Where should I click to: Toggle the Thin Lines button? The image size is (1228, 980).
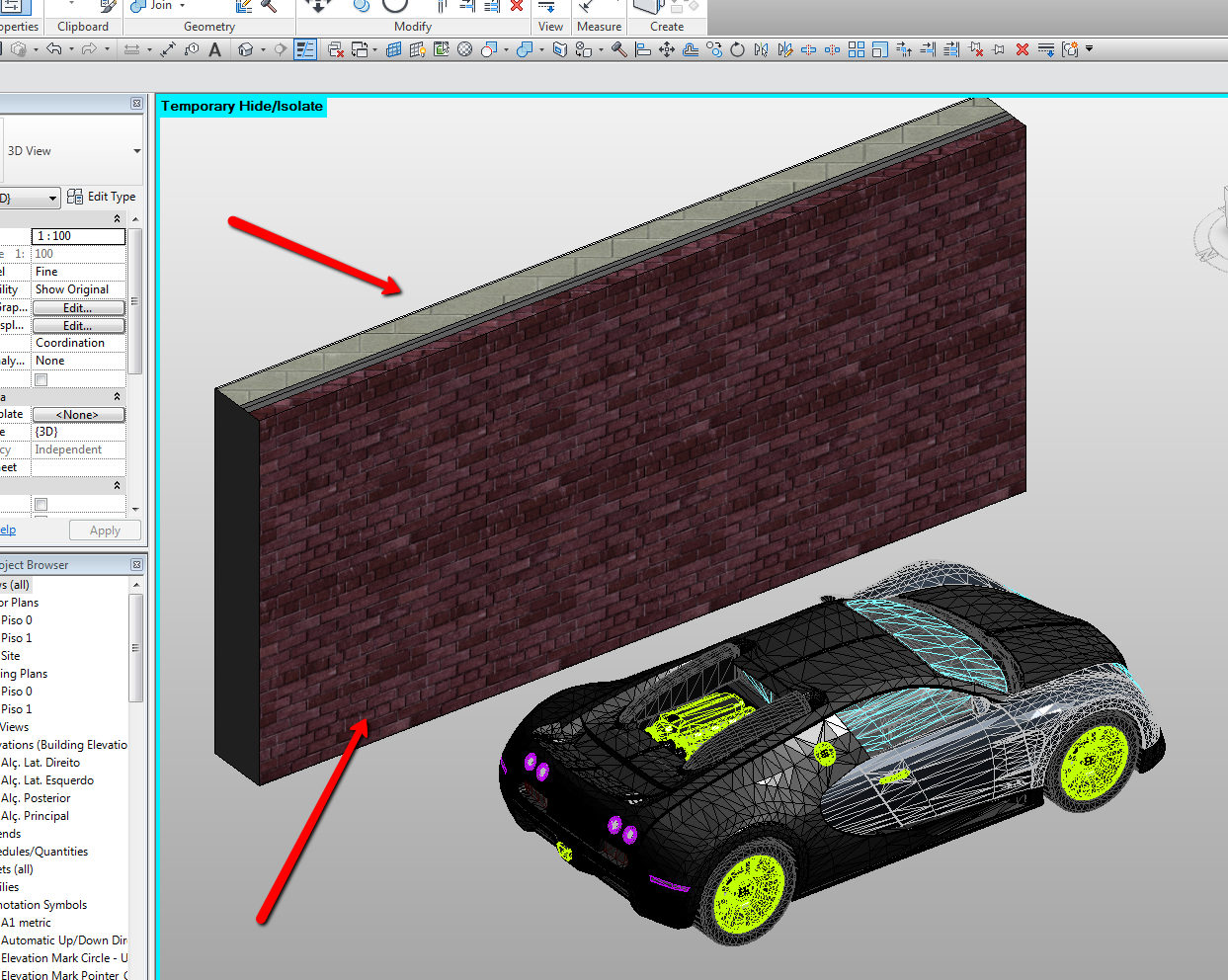[x=305, y=49]
